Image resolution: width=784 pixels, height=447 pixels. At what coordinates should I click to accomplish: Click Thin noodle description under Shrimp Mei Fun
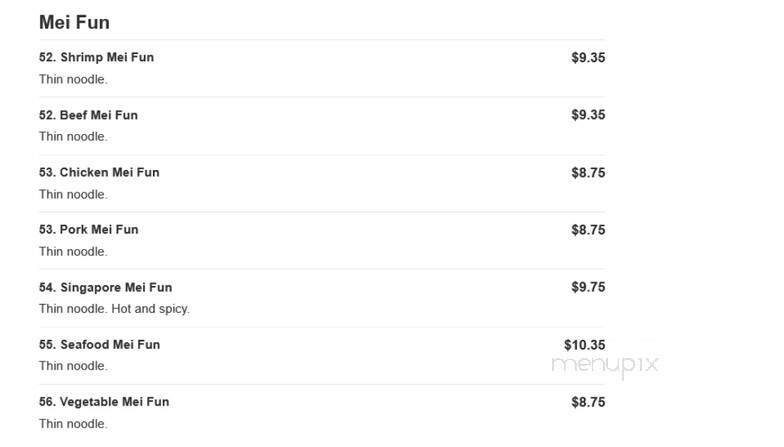pyautogui.click(x=73, y=80)
